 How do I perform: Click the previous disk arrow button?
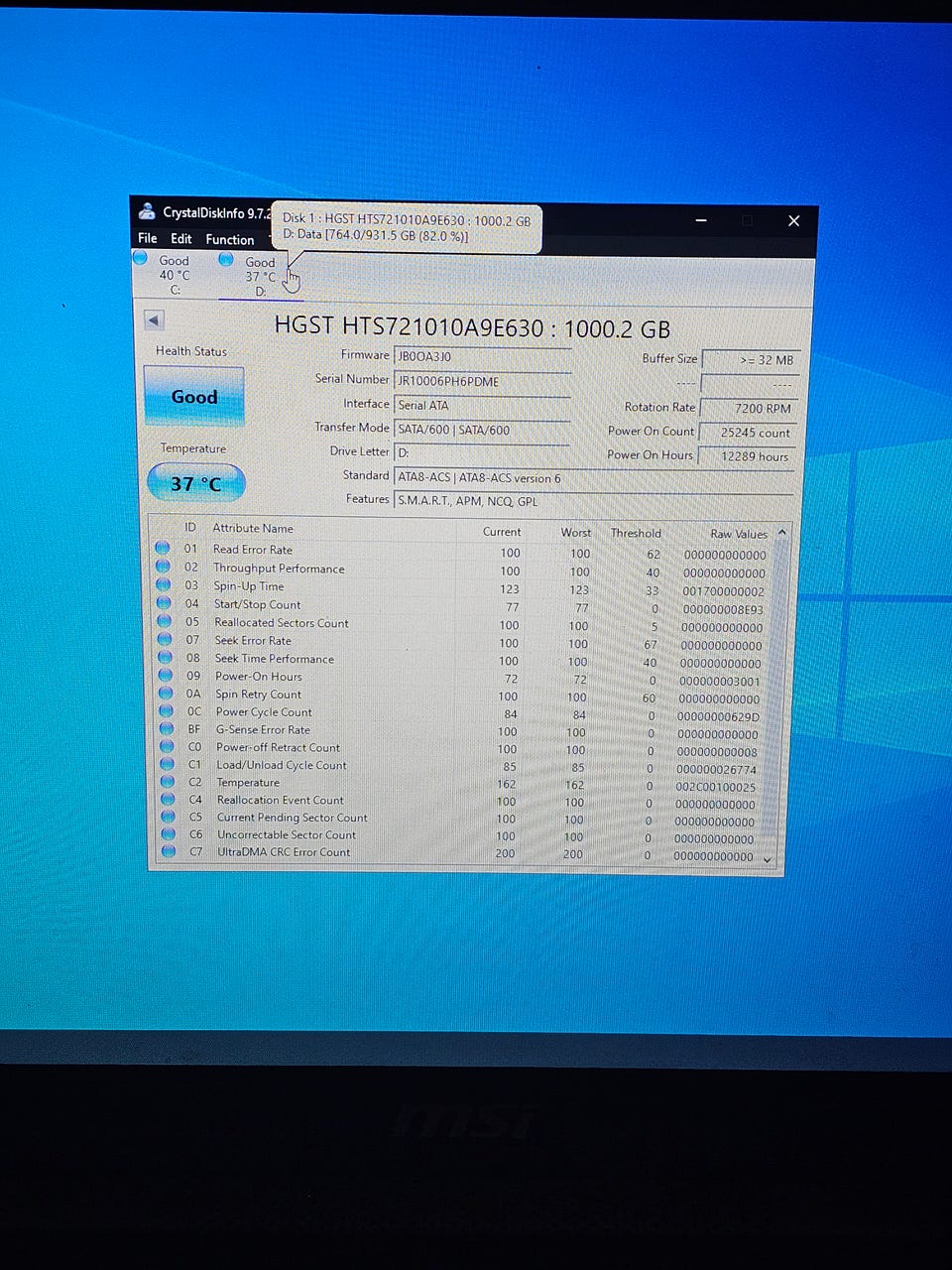pos(154,320)
